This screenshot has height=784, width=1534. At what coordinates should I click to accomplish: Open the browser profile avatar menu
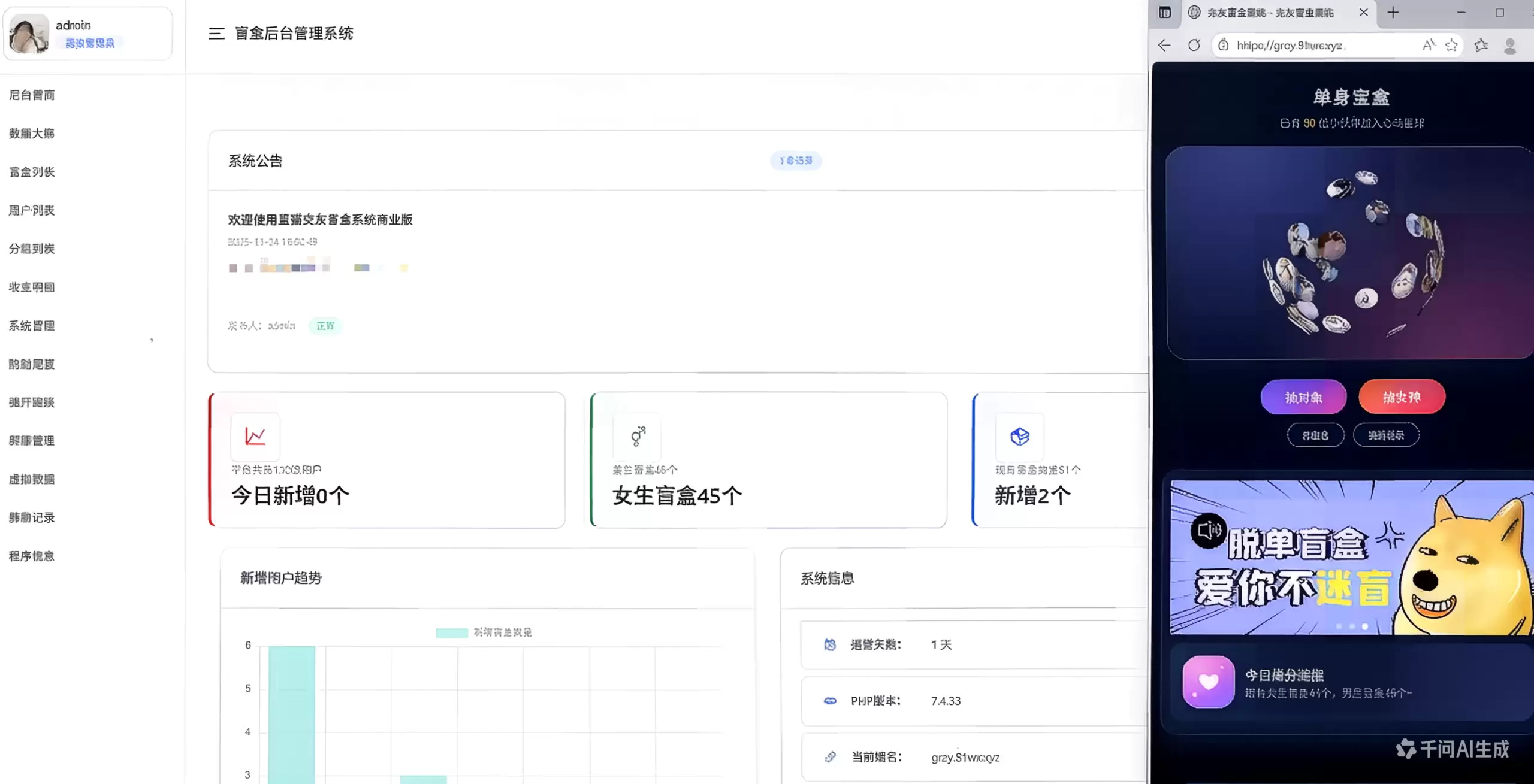pyautogui.click(x=1510, y=46)
